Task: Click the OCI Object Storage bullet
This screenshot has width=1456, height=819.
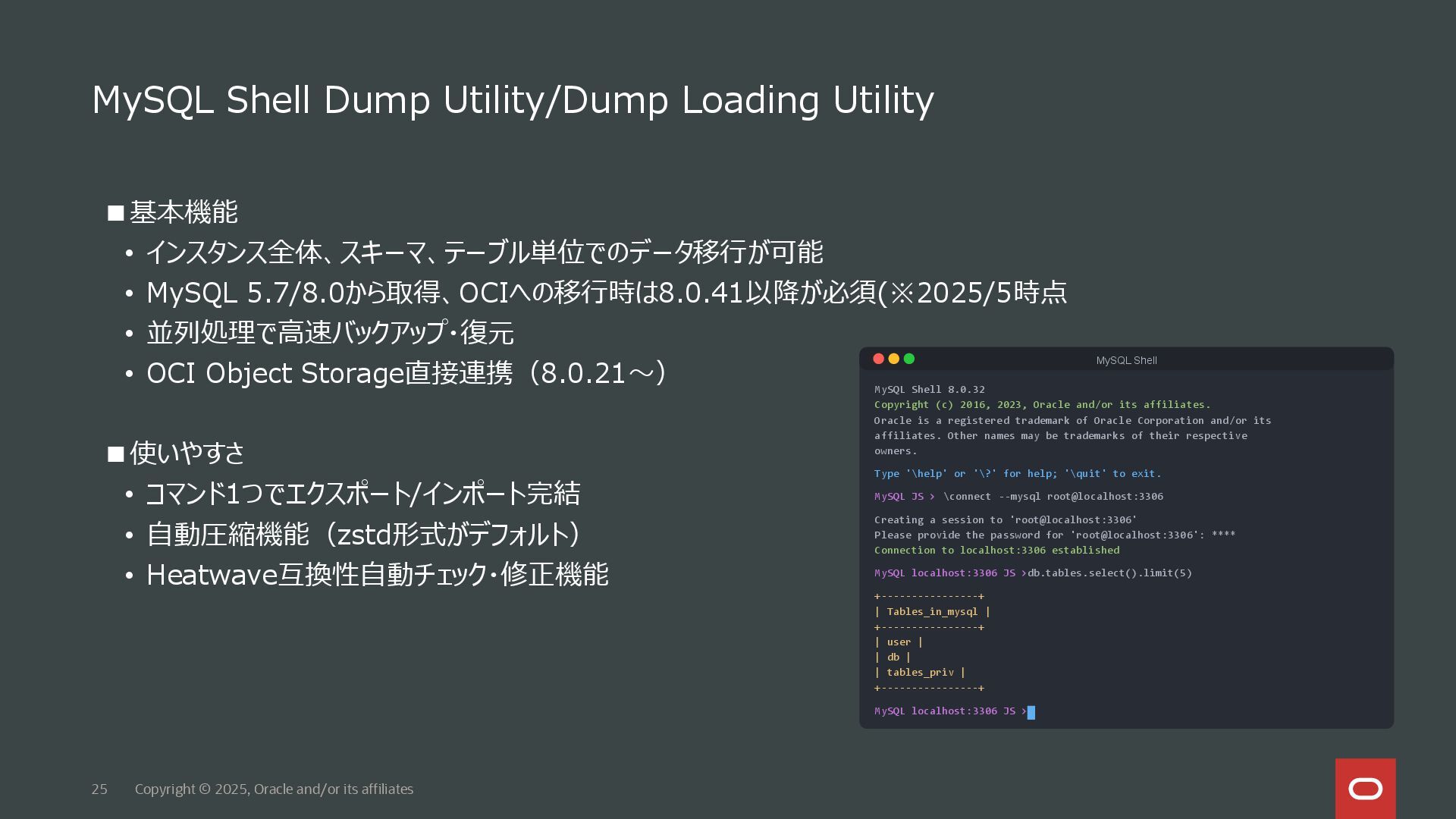Action: click(406, 373)
